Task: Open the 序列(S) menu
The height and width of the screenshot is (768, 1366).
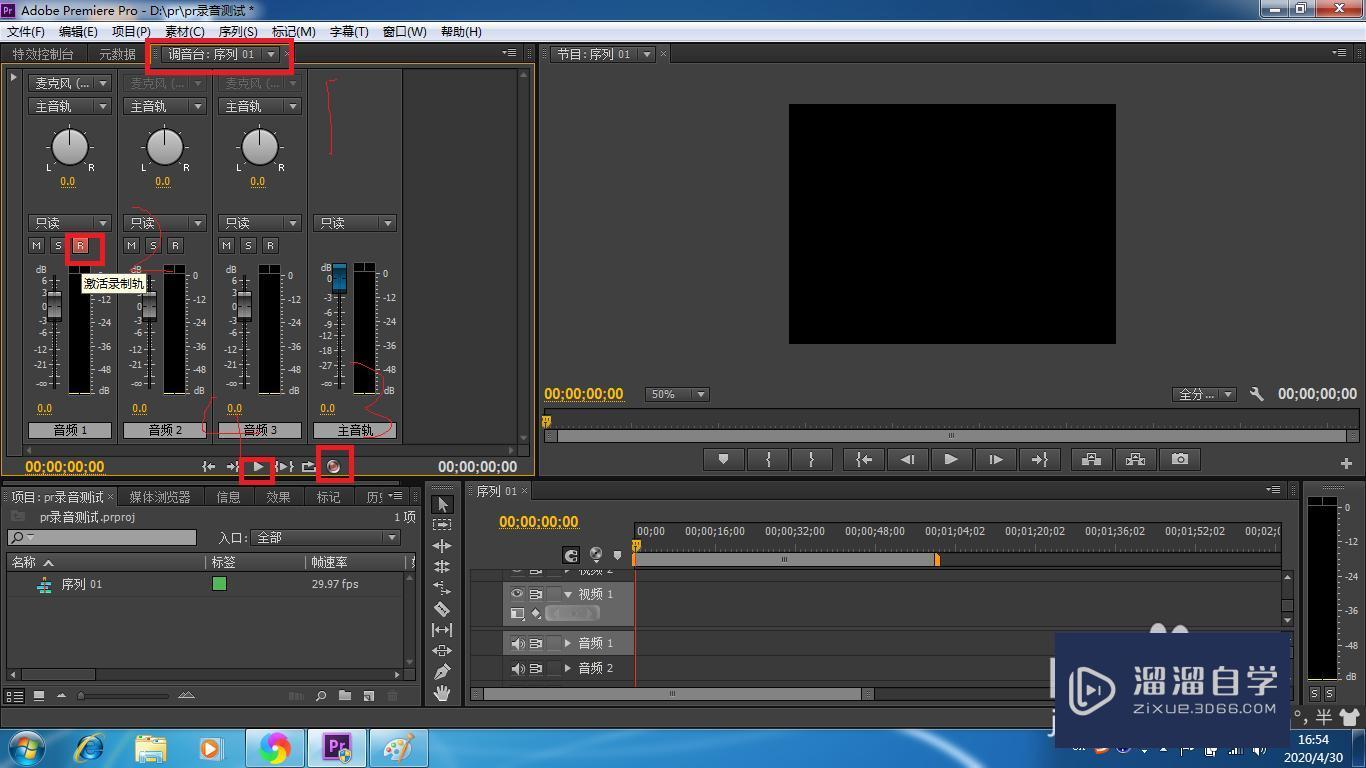Action: pos(237,32)
